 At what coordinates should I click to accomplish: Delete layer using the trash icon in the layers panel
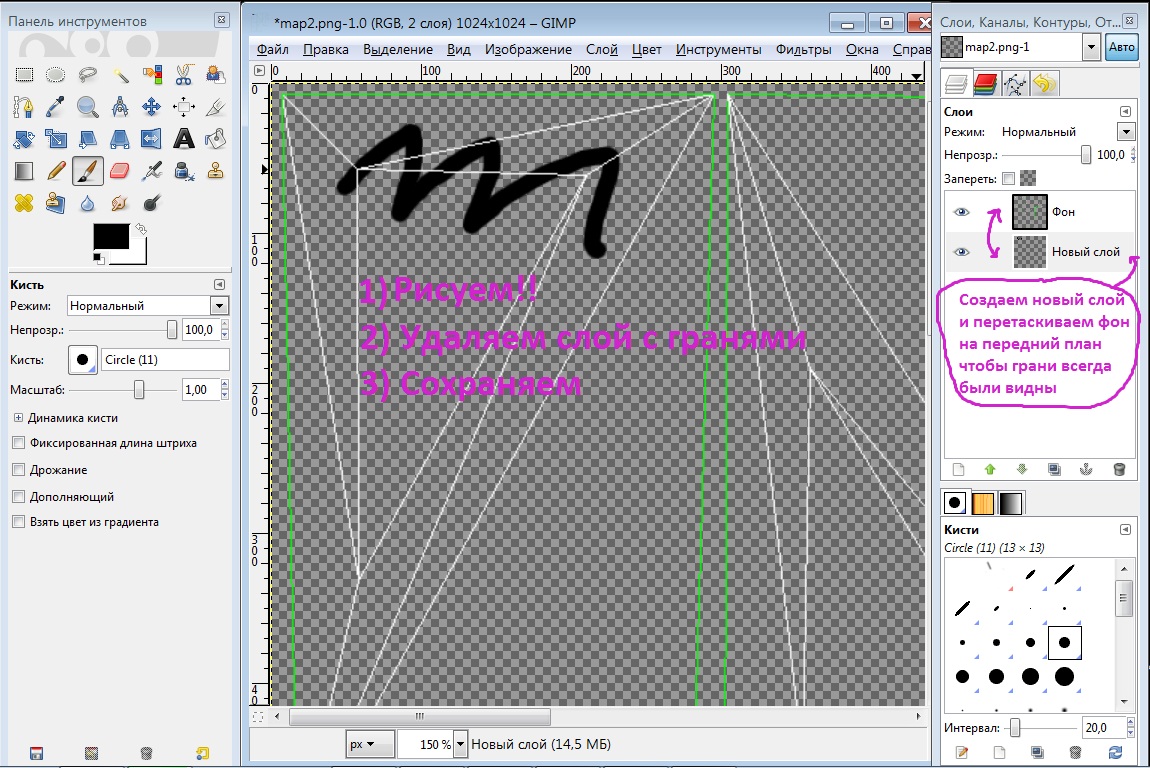[1119, 469]
